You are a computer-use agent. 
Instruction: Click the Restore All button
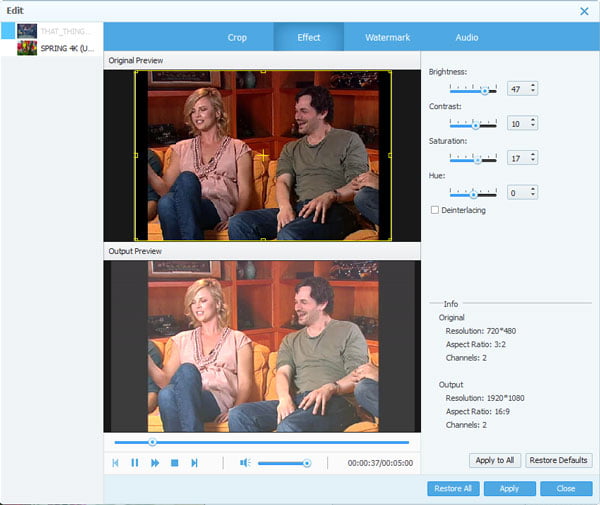point(453,489)
